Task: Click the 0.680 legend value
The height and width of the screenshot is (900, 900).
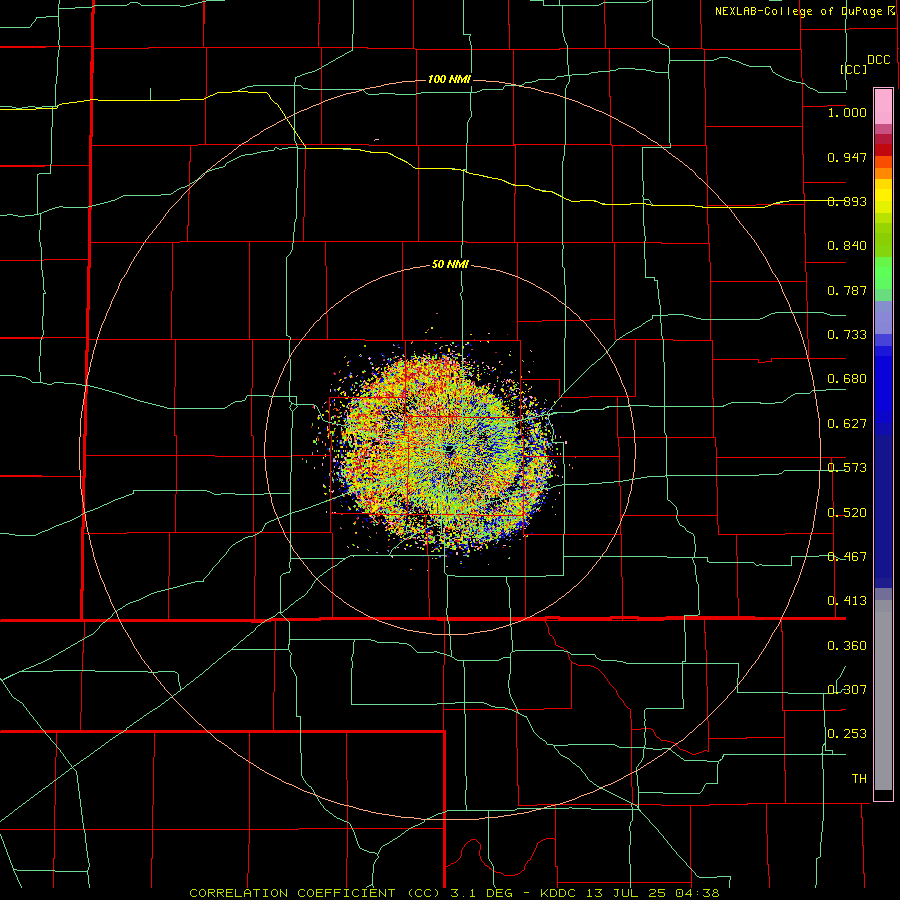Action: (847, 379)
